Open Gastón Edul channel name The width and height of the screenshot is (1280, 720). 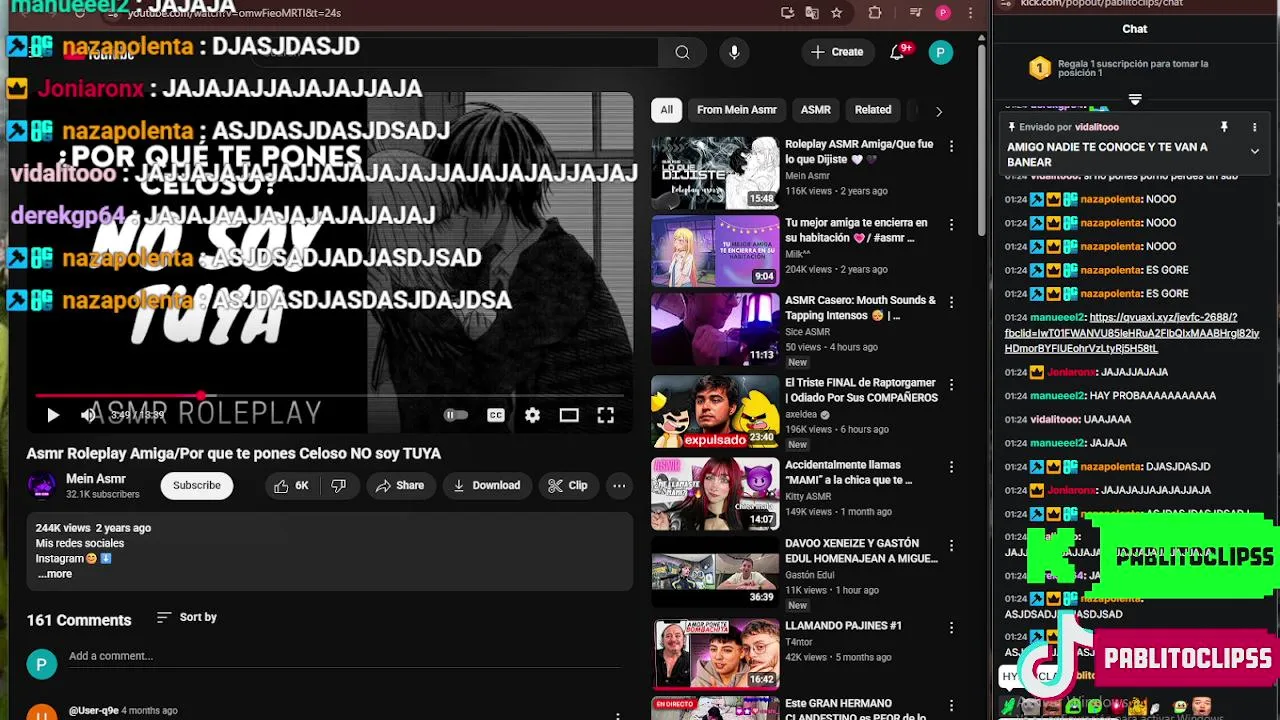pos(810,575)
